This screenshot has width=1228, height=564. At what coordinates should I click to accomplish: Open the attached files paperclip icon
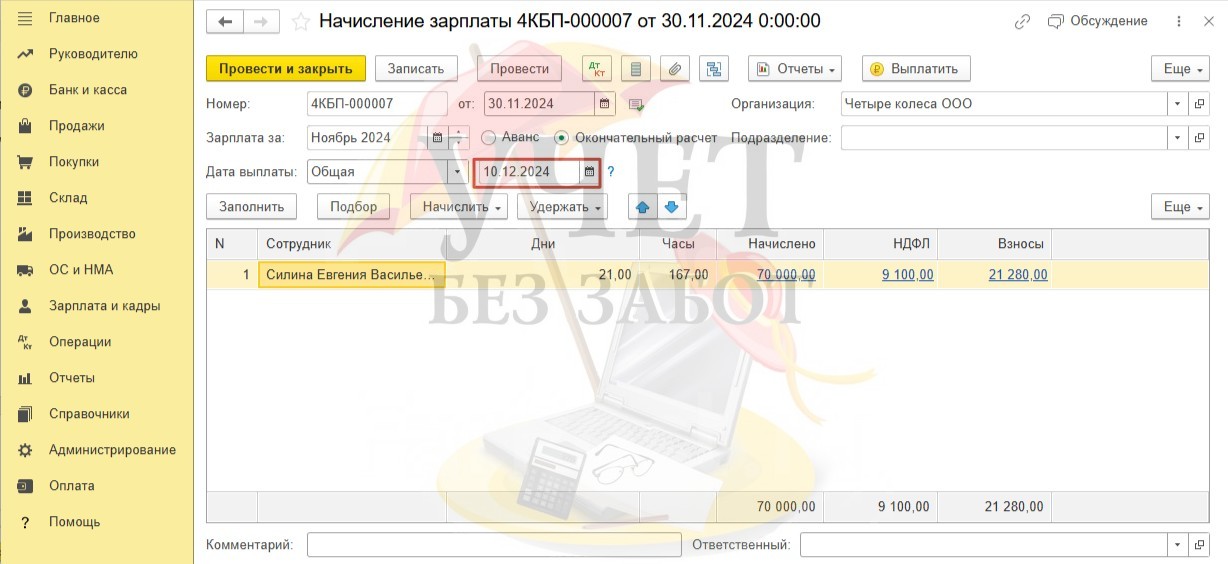pos(676,69)
